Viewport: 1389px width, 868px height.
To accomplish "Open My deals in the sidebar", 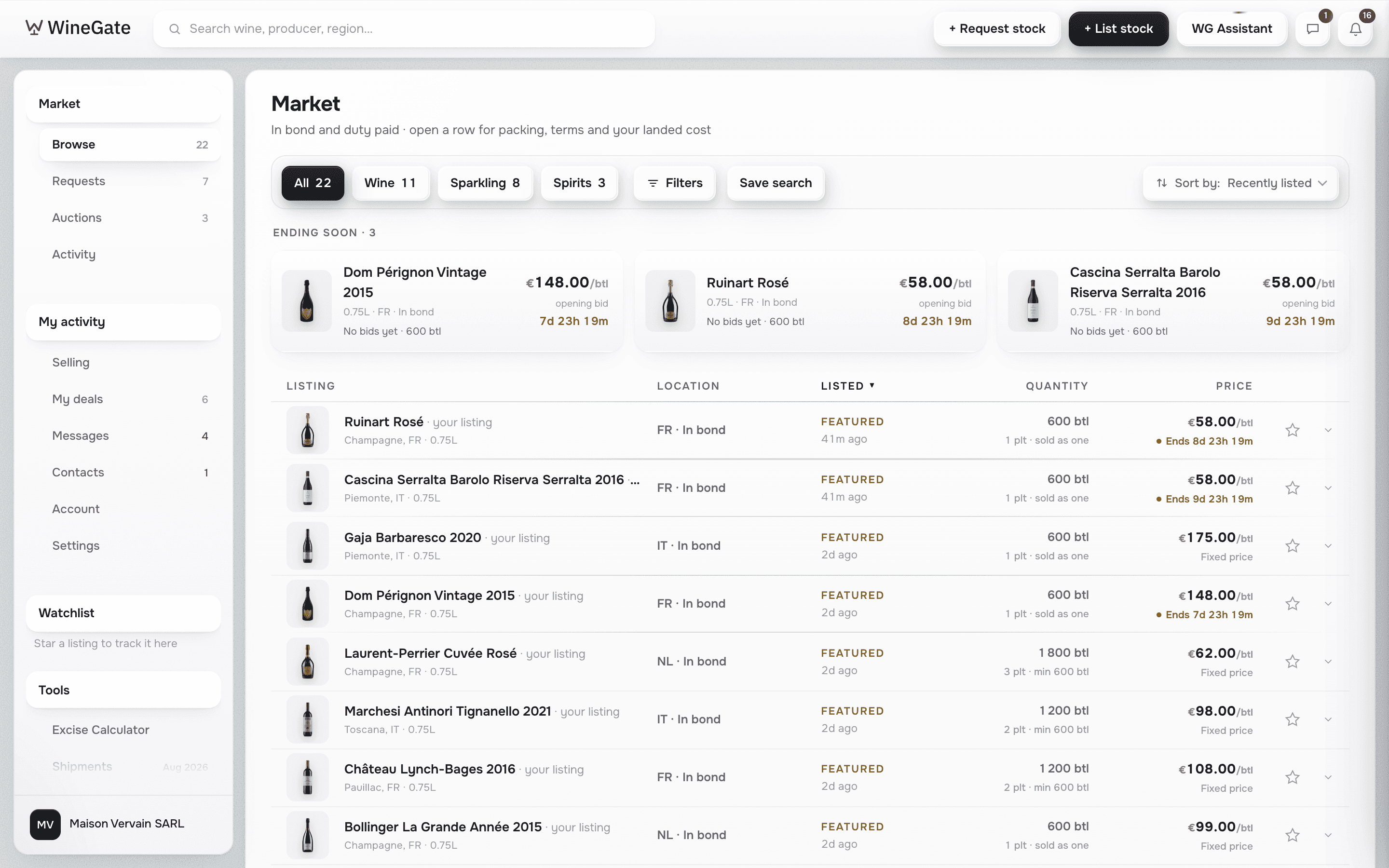I will 130,400.
